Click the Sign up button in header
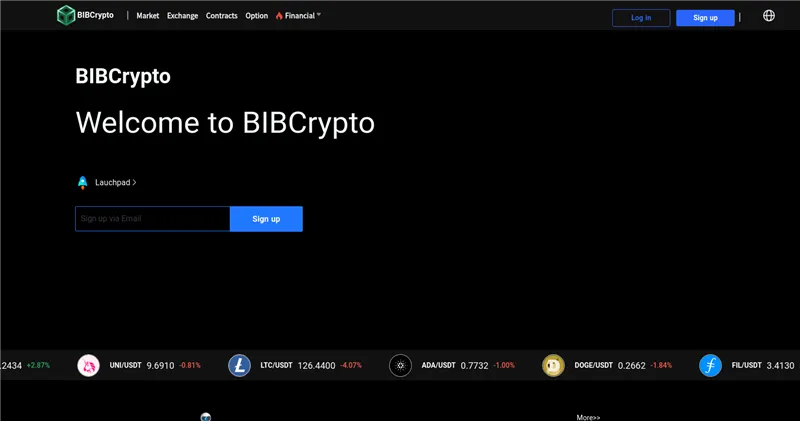800x421 pixels. [x=705, y=18]
